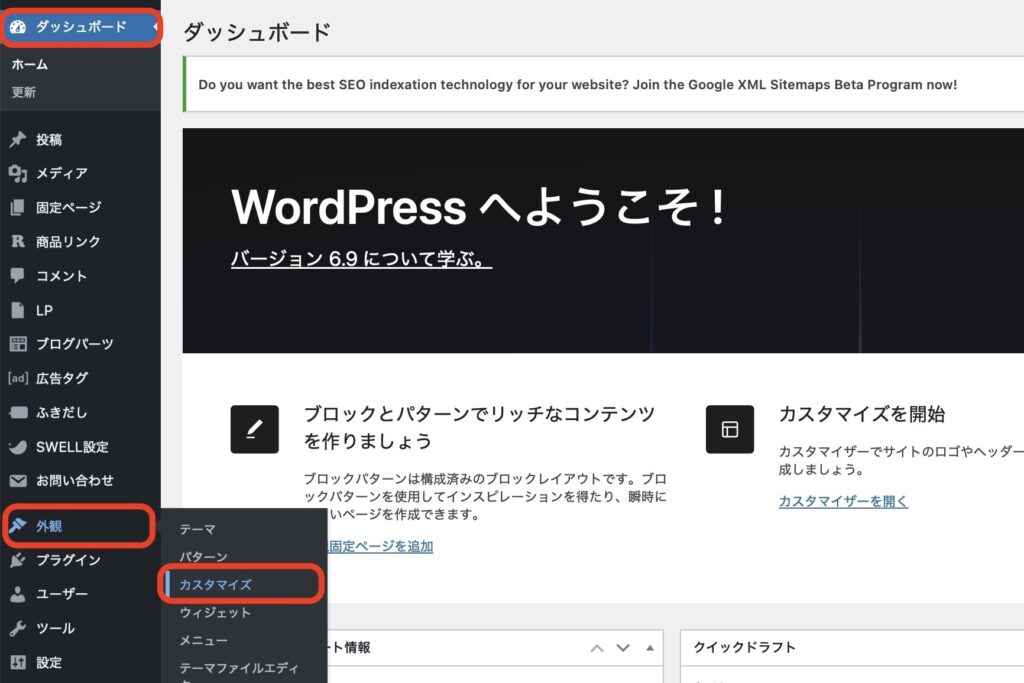Click the plugin icon beside プラグイン
Viewport: 1024px width, 683px height.
coord(17,560)
